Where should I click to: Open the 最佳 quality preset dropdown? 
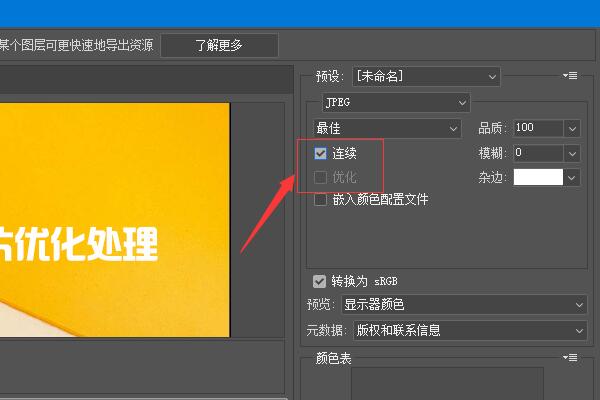coord(387,128)
